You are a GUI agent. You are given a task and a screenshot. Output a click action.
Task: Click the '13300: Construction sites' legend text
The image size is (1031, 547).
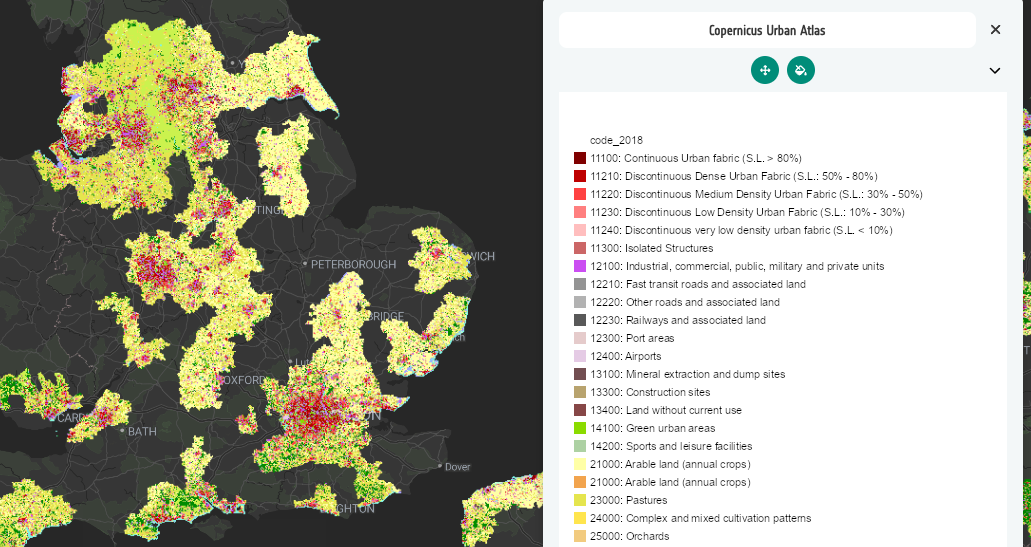pyautogui.click(x=650, y=392)
